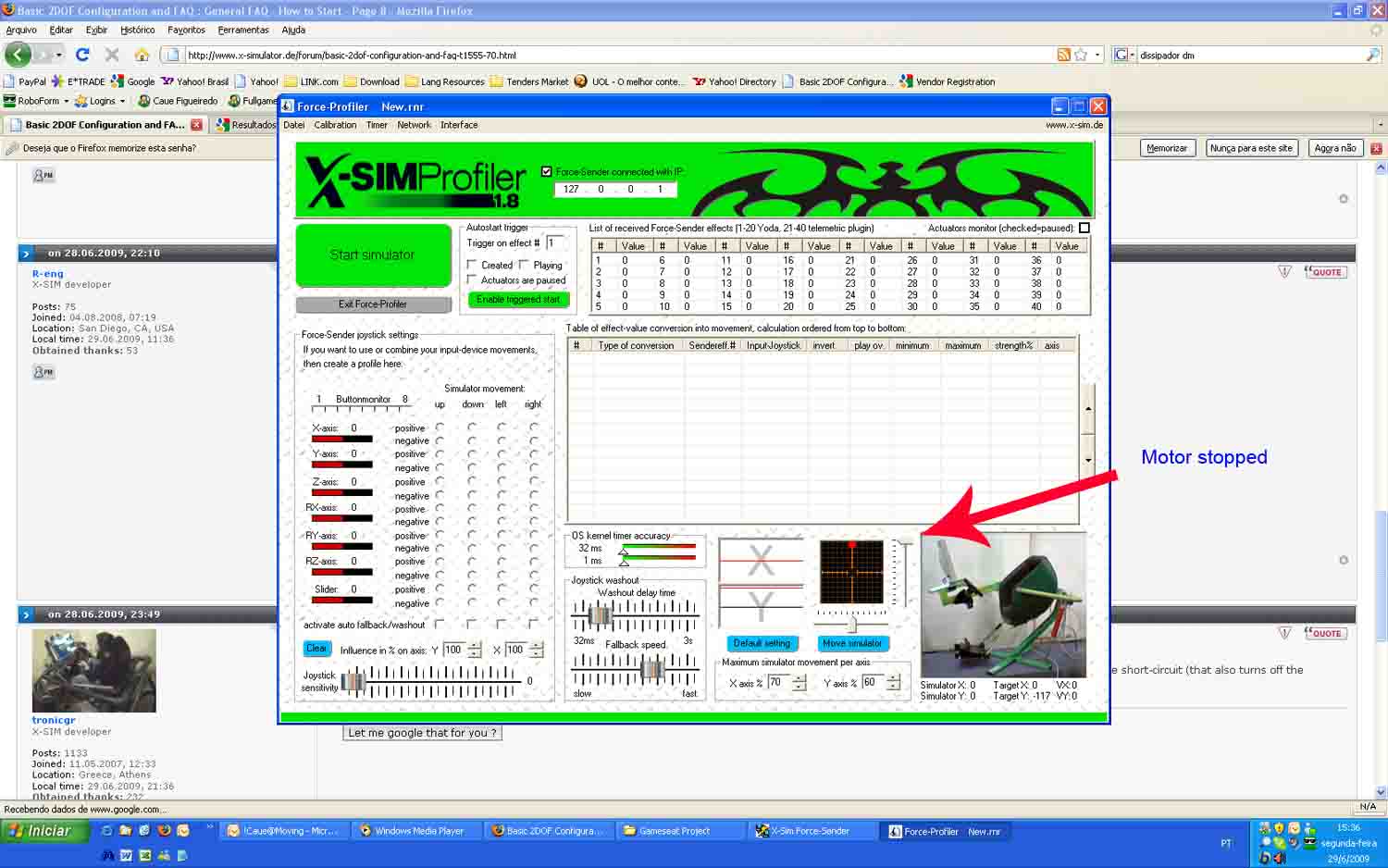This screenshot has width=1388, height=868.
Task: Click the Firefox back arrow button
Action: point(18,55)
